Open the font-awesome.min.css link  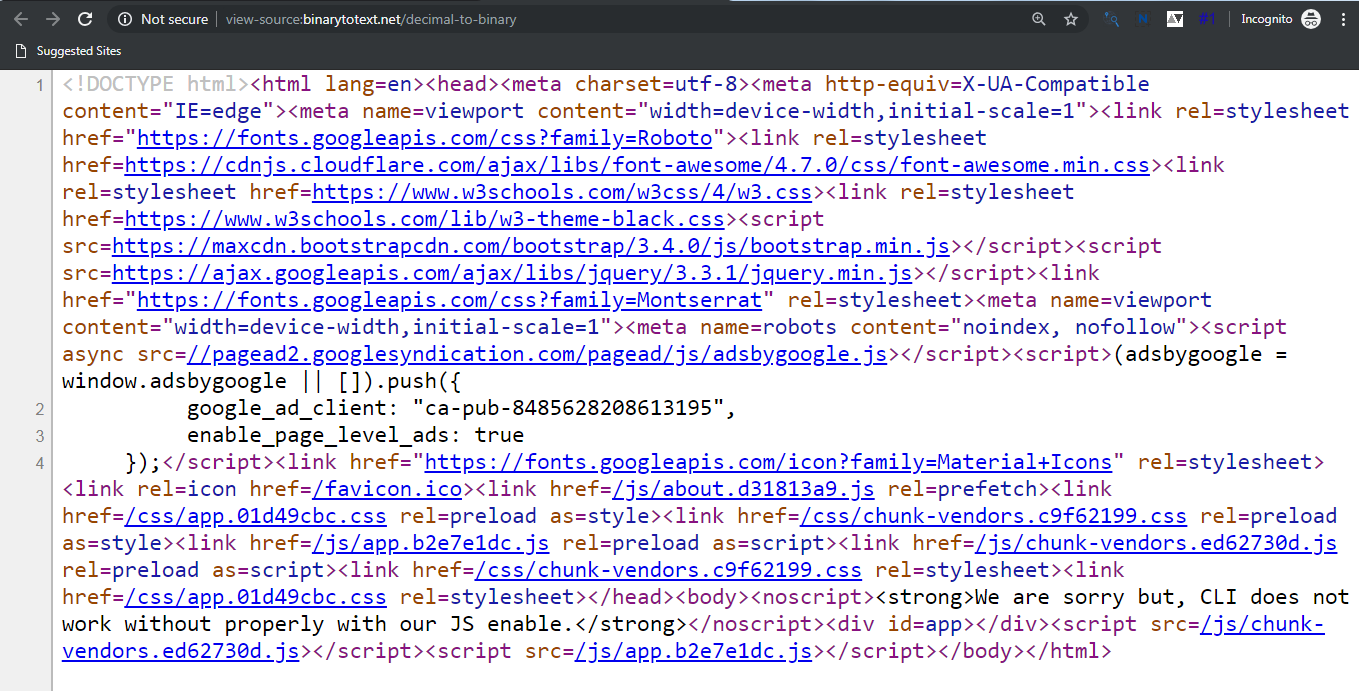coord(637,165)
